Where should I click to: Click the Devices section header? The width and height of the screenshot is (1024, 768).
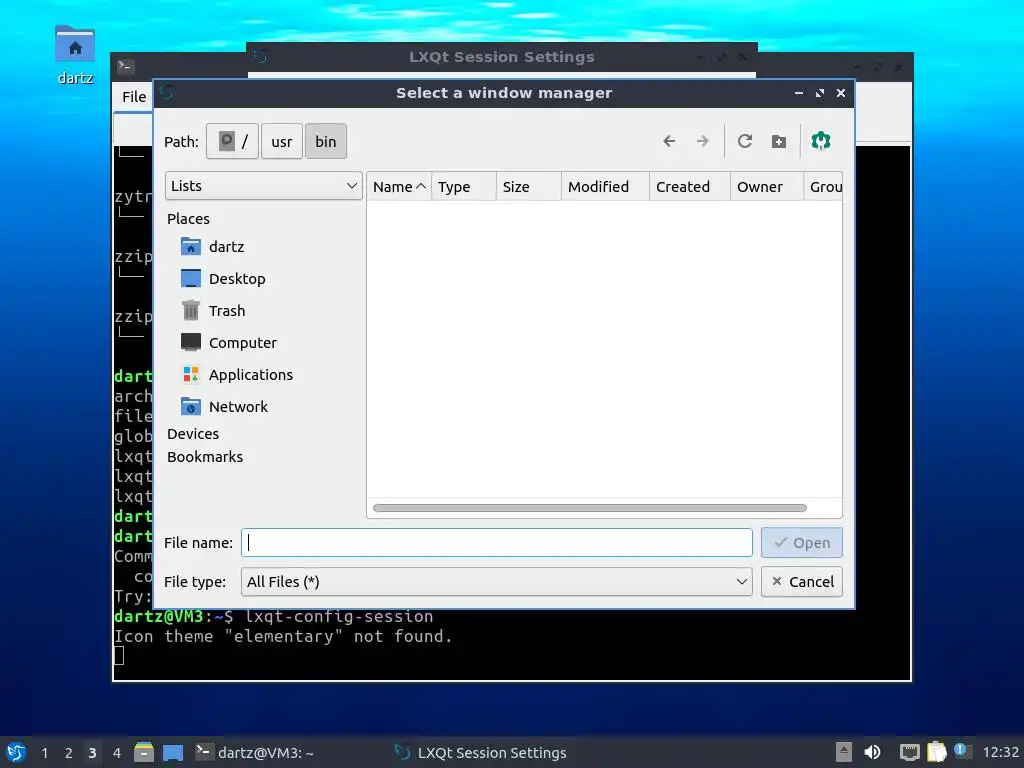click(193, 434)
